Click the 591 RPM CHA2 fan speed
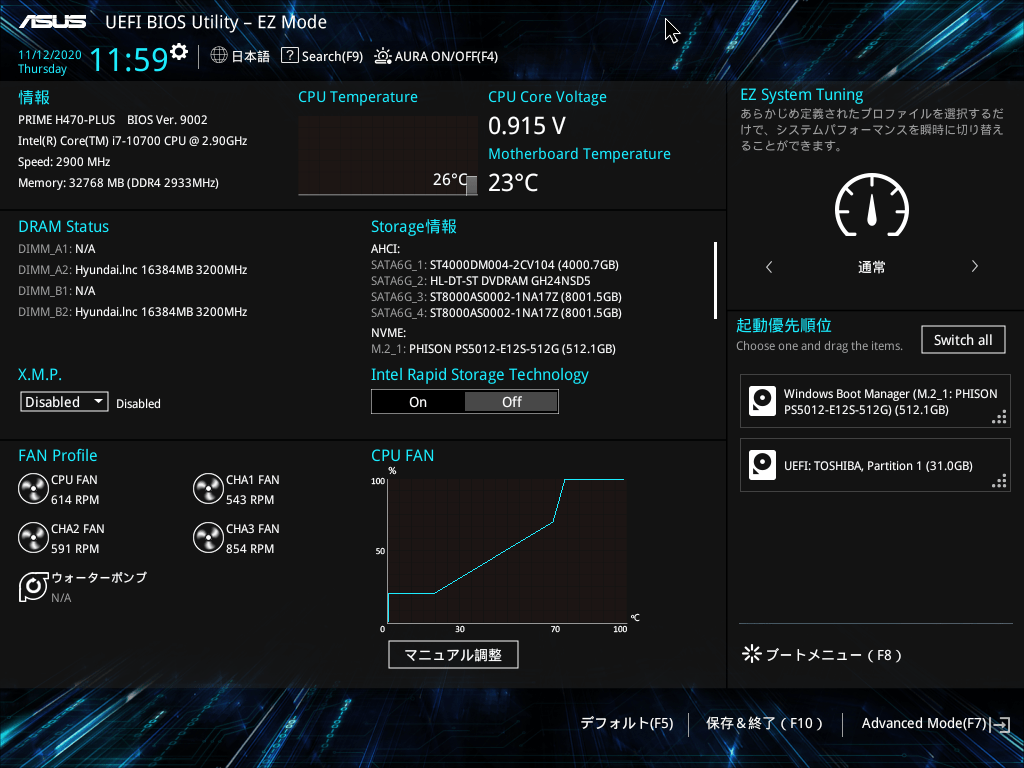 (x=75, y=549)
